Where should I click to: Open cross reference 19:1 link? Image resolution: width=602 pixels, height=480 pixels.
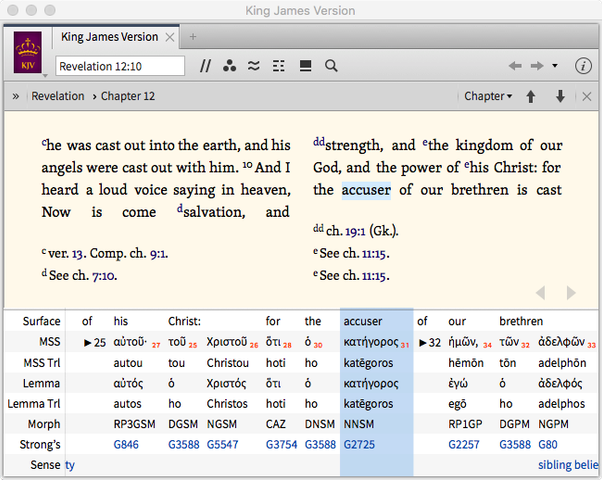point(355,231)
